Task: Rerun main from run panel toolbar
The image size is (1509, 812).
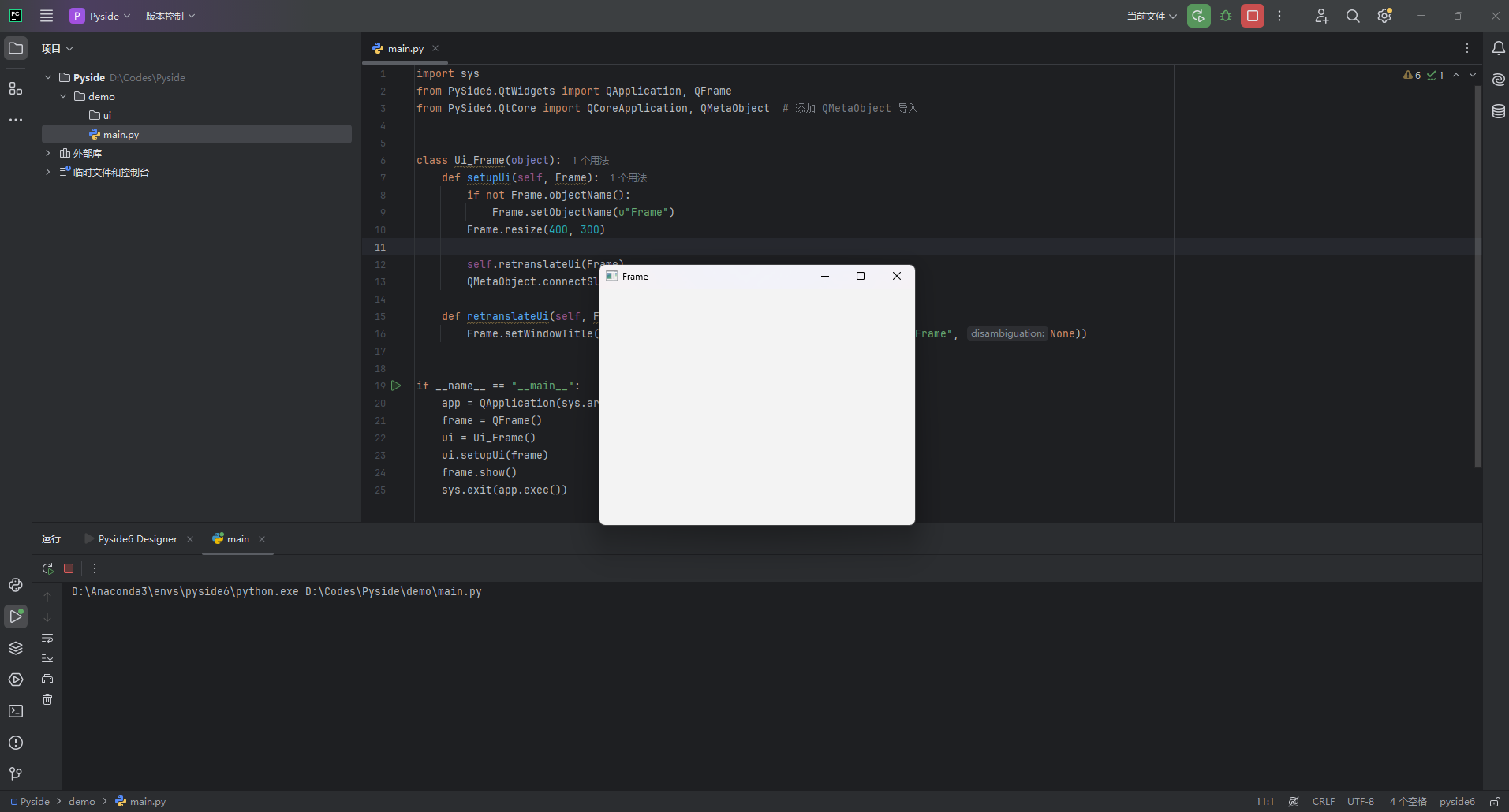Action: pyautogui.click(x=47, y=568)
